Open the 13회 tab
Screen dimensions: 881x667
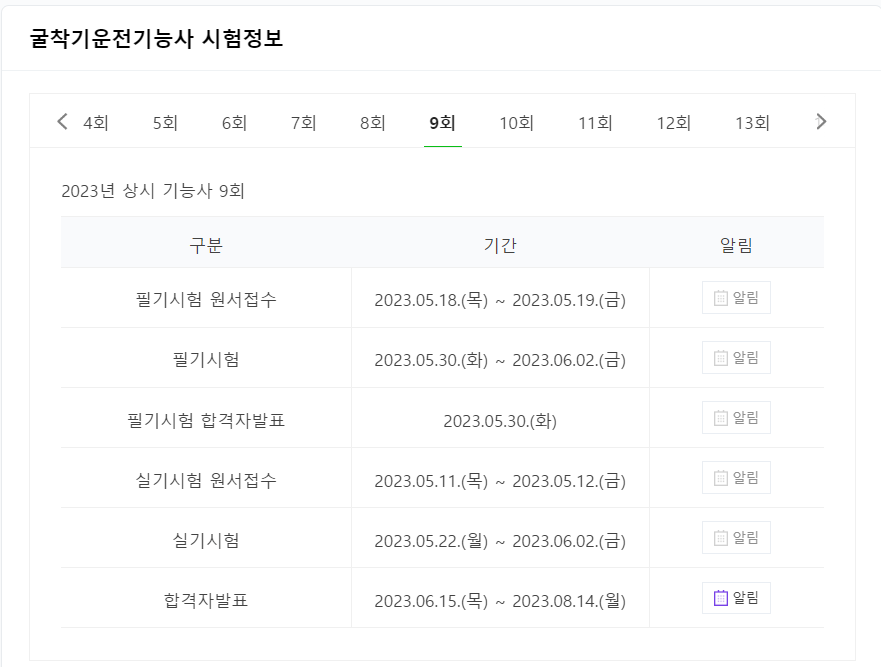click(752, 123)
